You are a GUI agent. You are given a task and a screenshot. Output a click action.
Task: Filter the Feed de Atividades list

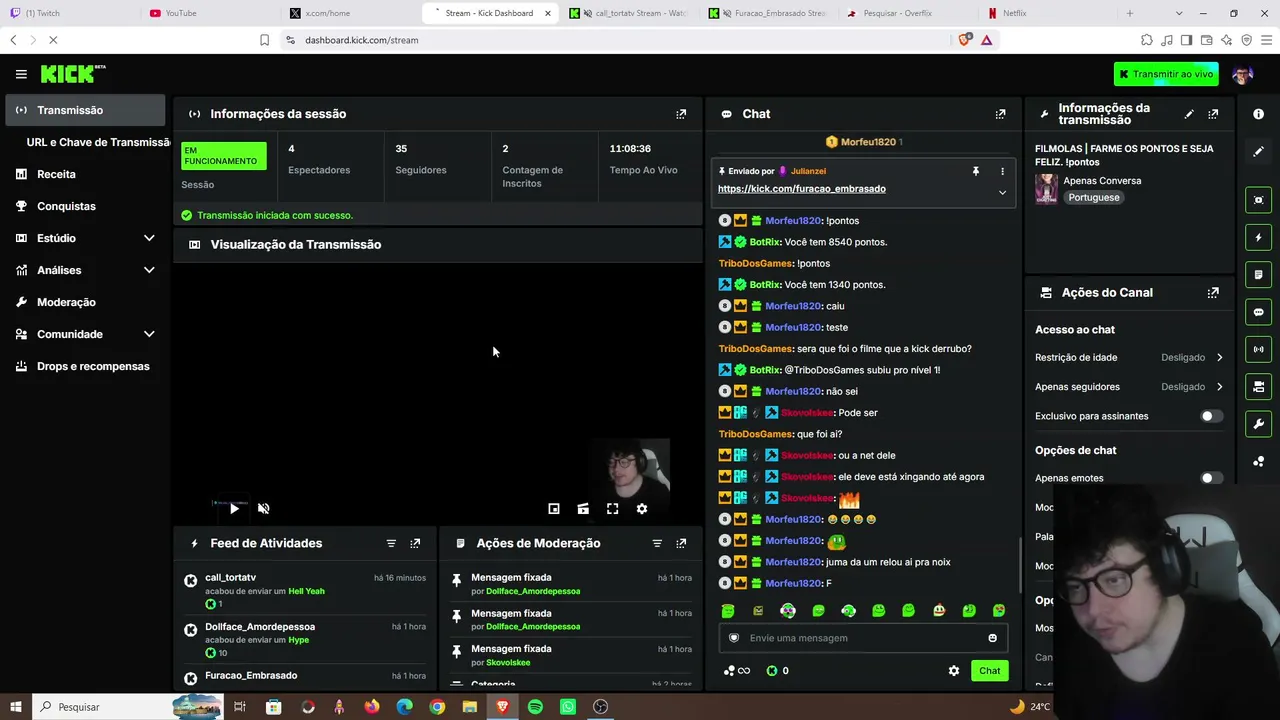coord(391,543)
